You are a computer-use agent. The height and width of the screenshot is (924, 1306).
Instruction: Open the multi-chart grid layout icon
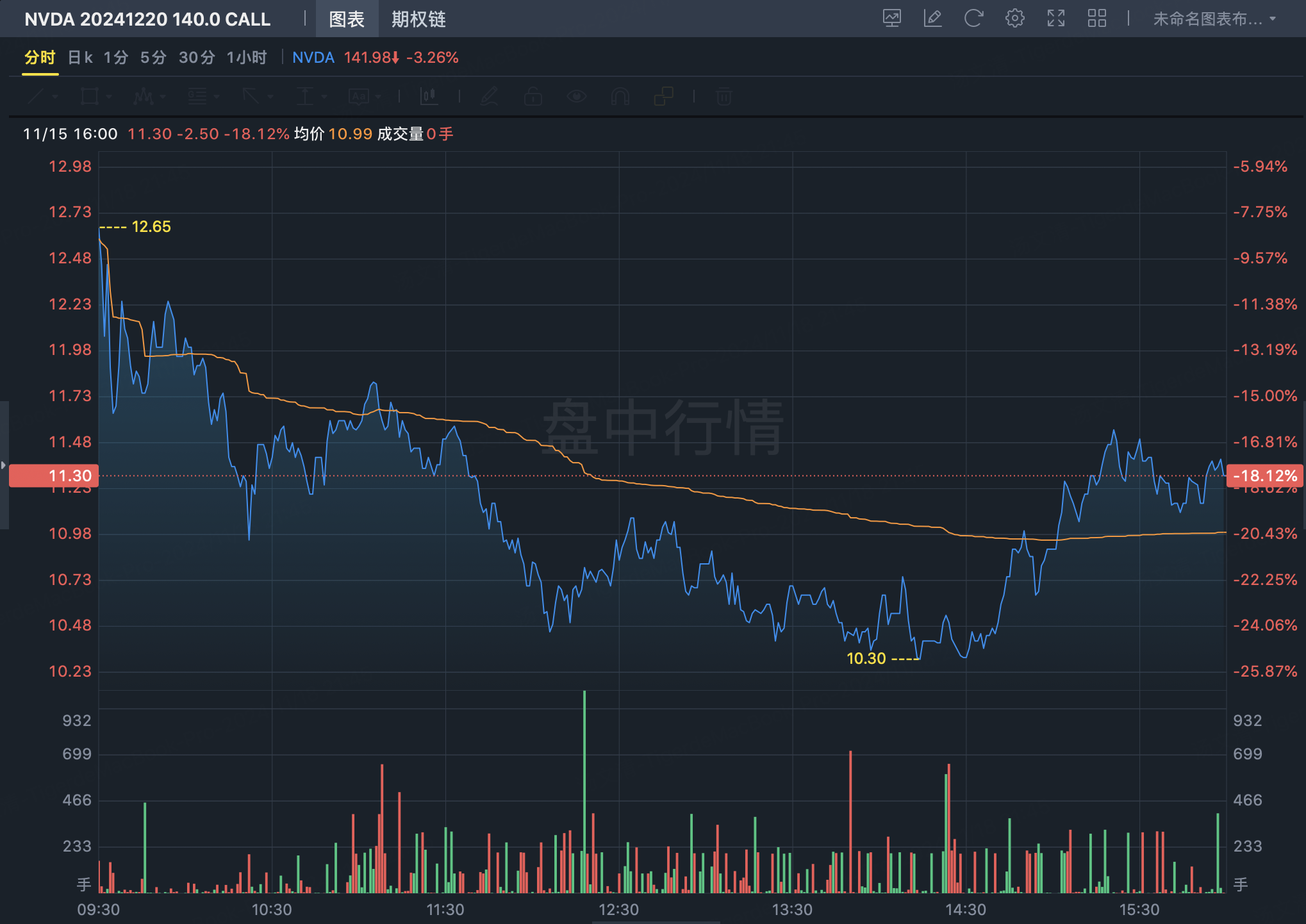1096,19
